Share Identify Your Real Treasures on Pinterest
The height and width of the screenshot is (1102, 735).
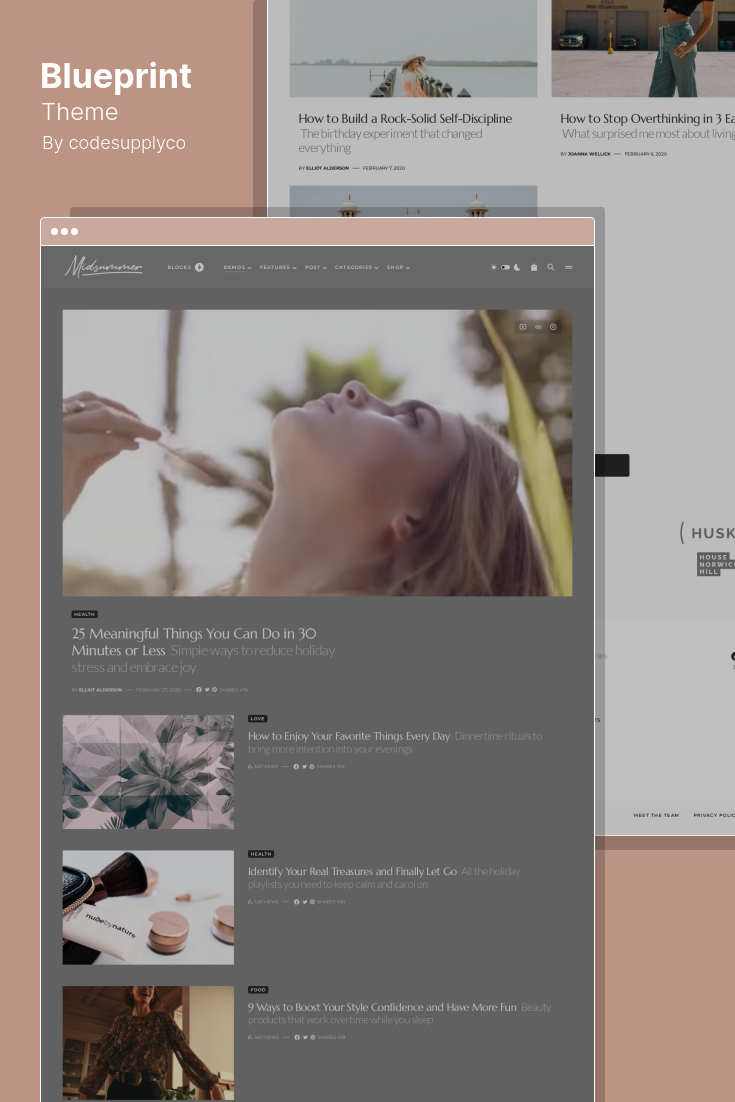pyautogui.click(x=313, y=902)
